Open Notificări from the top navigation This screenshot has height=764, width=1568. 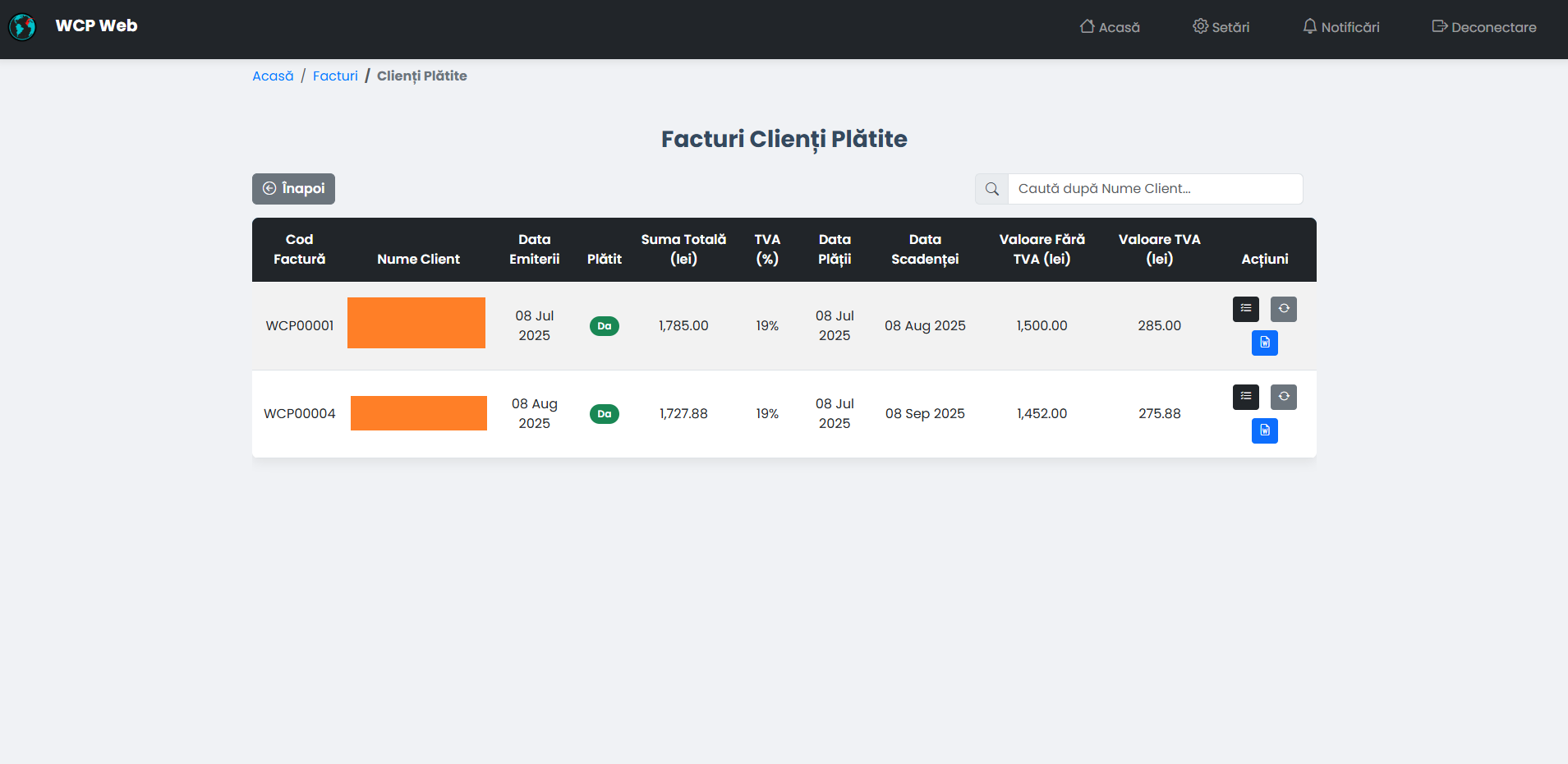pyautogui.click(x=1340, y=27)
